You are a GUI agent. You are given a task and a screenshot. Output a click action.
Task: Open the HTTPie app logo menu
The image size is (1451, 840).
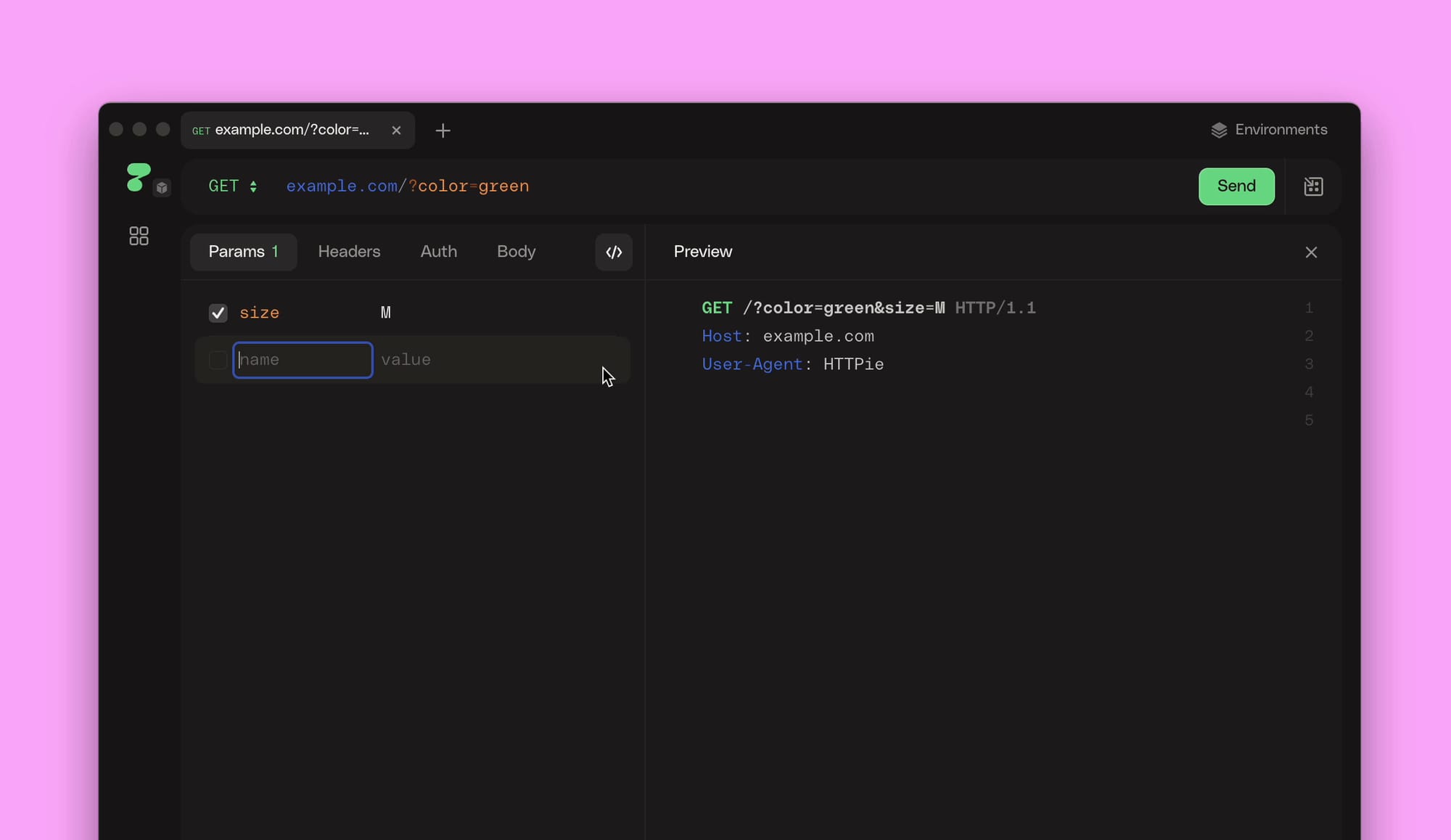137,177
